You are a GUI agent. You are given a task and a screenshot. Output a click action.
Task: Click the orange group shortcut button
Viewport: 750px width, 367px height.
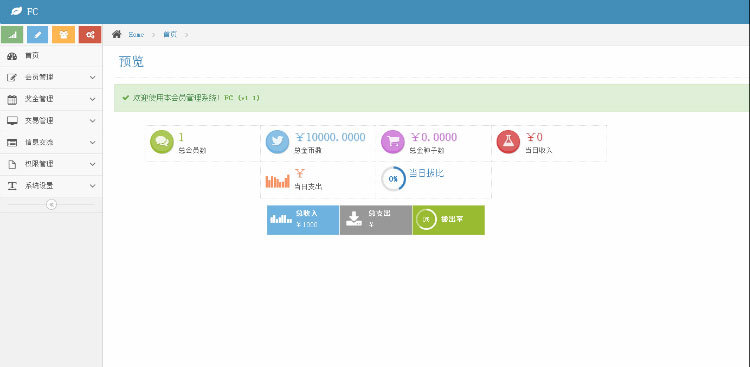[64, 35]
